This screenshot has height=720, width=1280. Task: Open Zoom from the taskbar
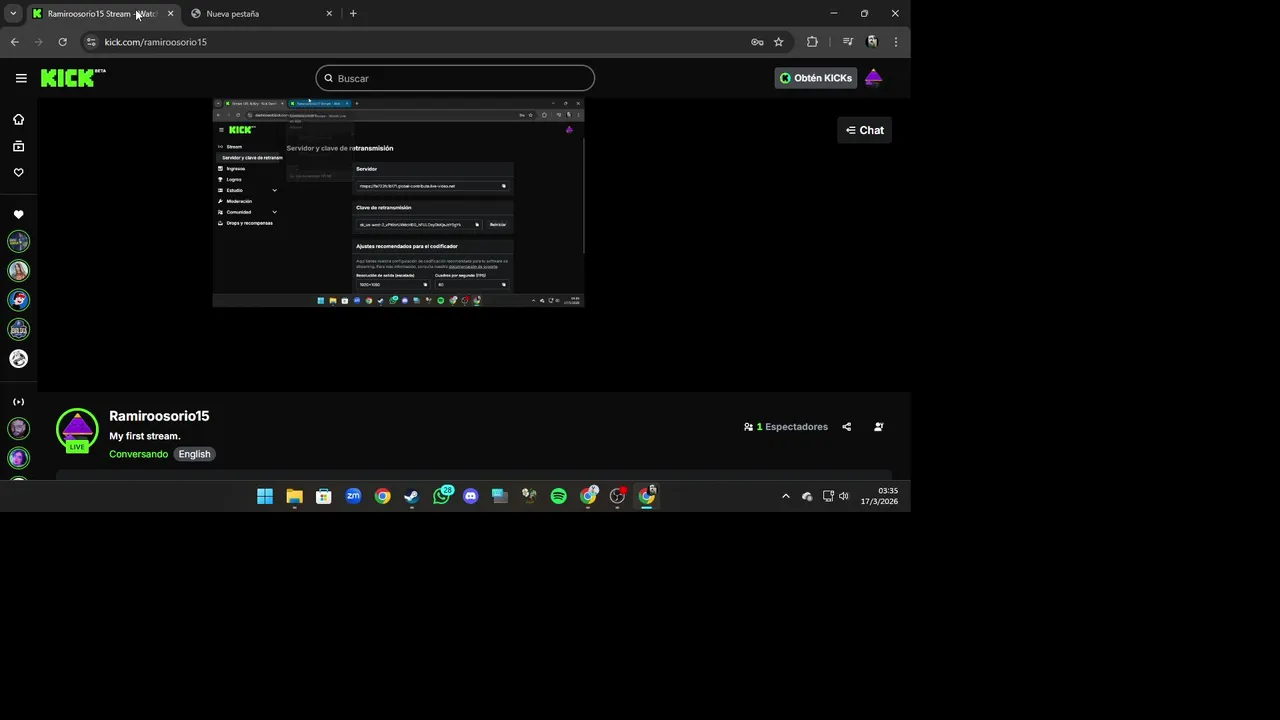coord(353,496)
